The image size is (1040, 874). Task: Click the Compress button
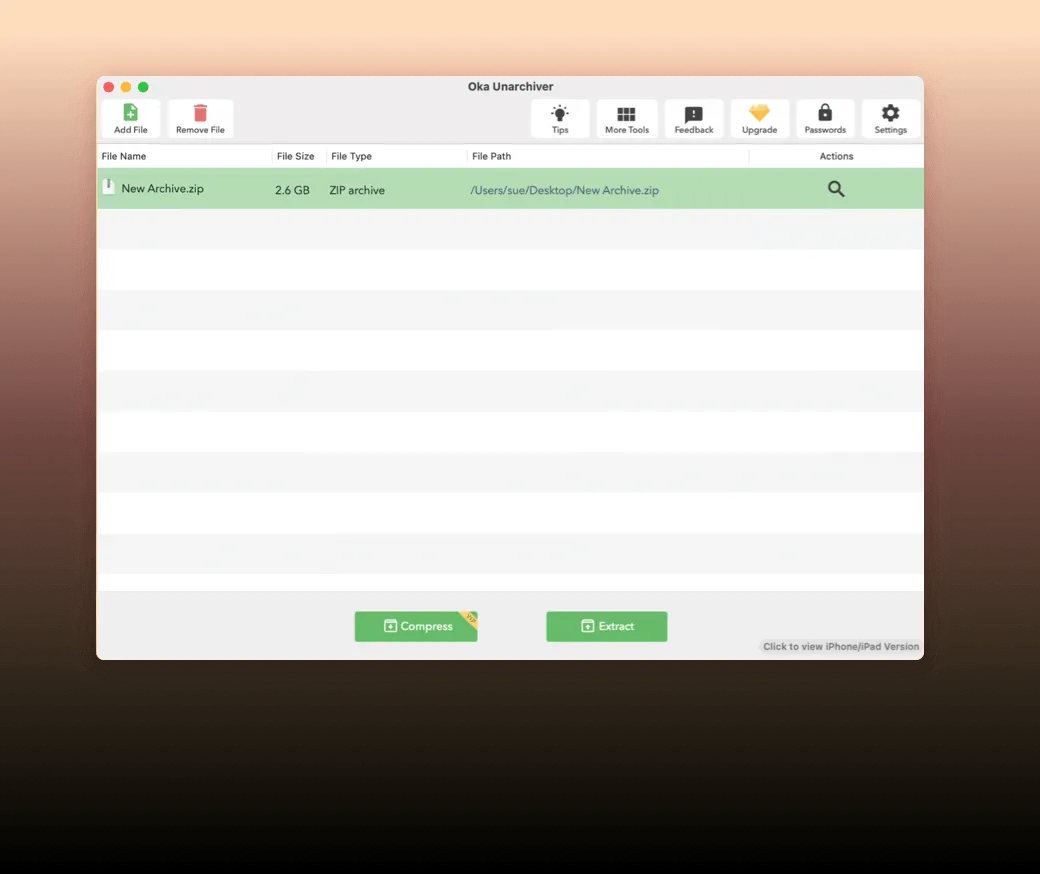tap(416, 626)
